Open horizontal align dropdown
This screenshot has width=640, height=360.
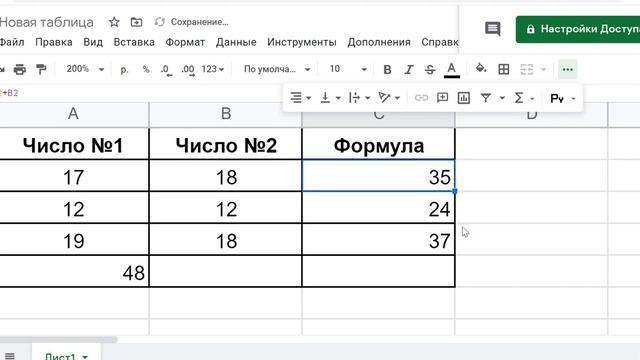point(300,98)
